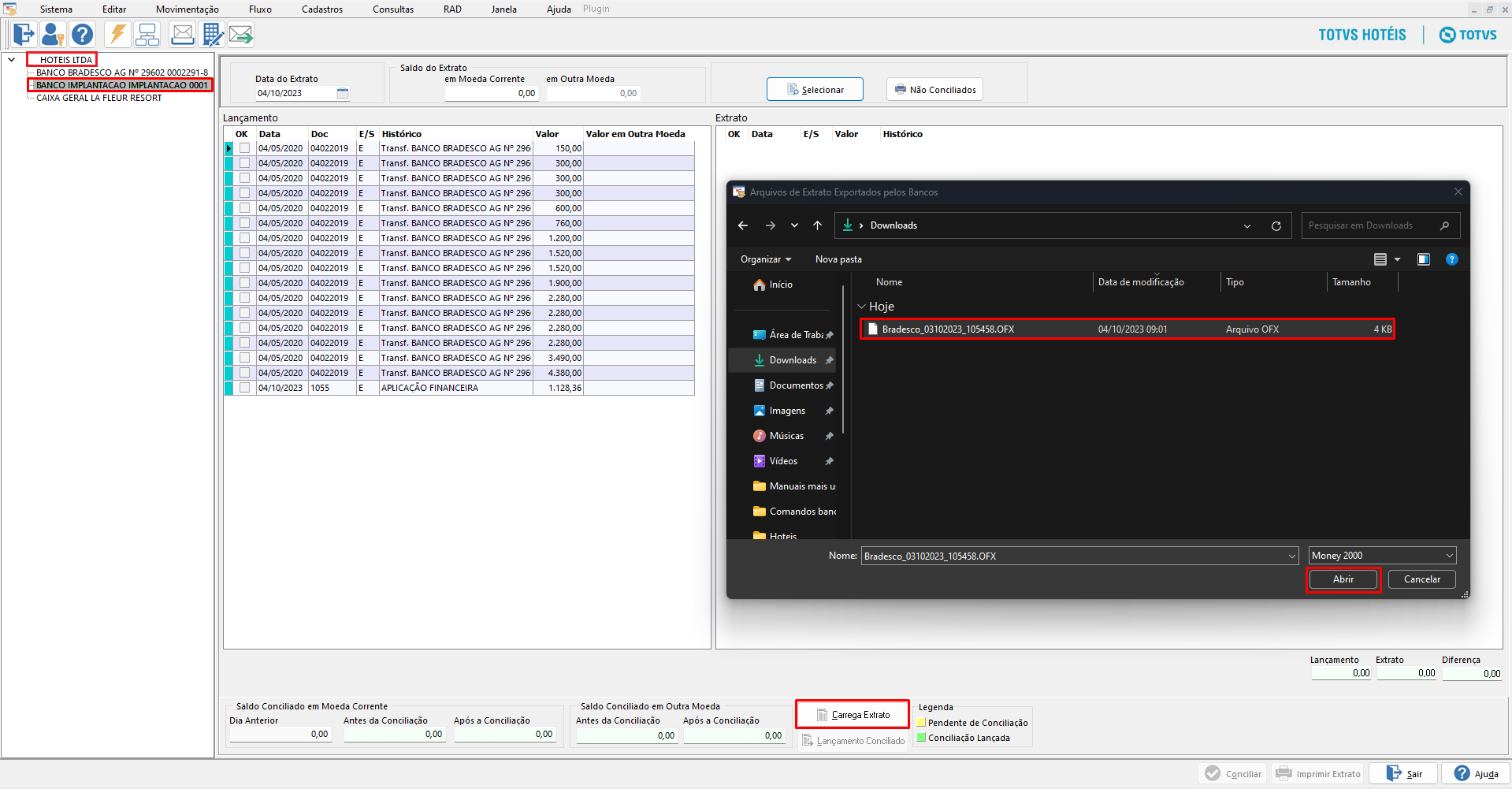Check OK box for APLICAÇÃO FINANCEIRA entry
The image size is (1512, 789).
pyautogui.click(x=245, y=388)
